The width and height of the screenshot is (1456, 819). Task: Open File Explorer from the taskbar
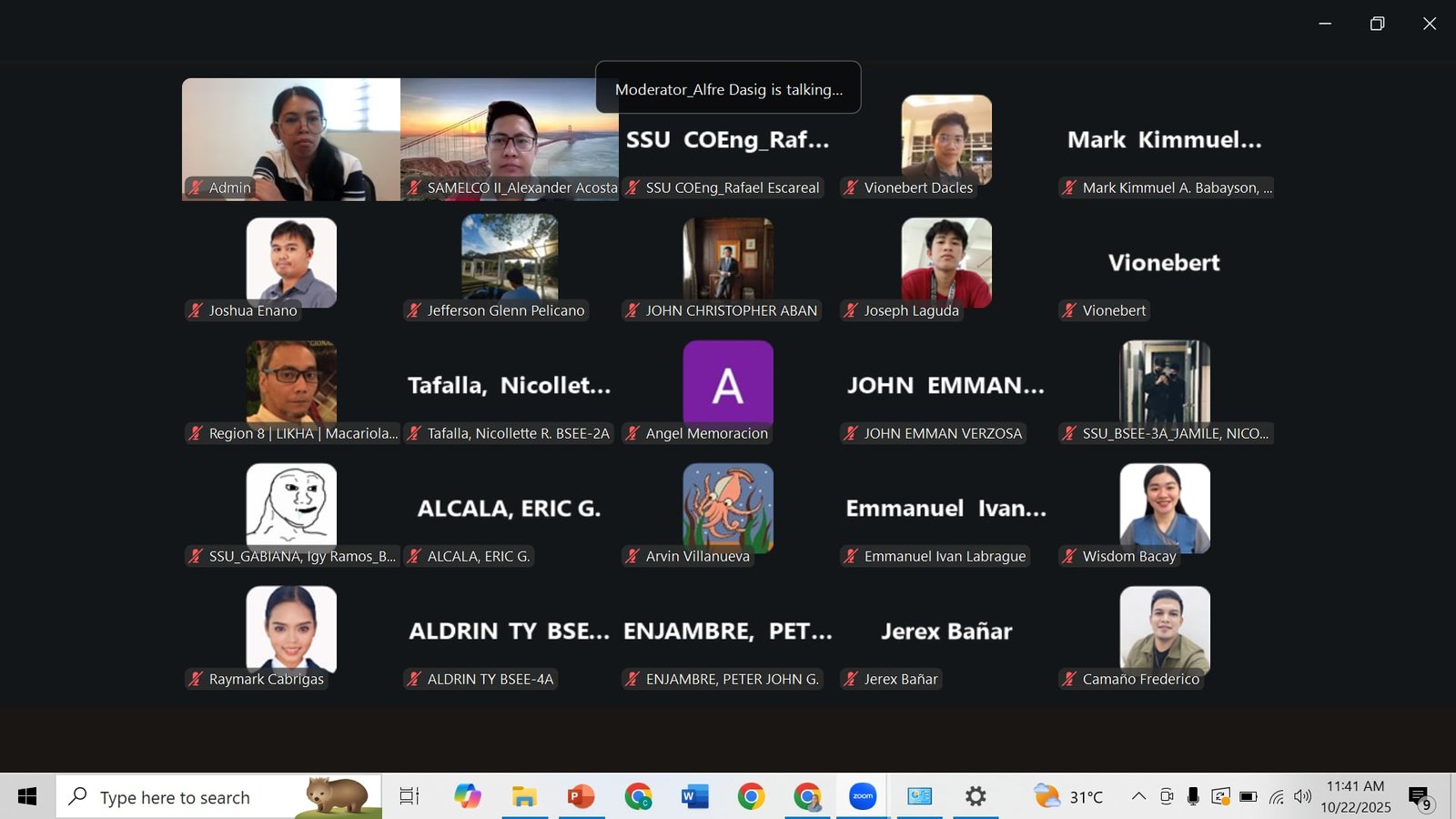point(524,796)
